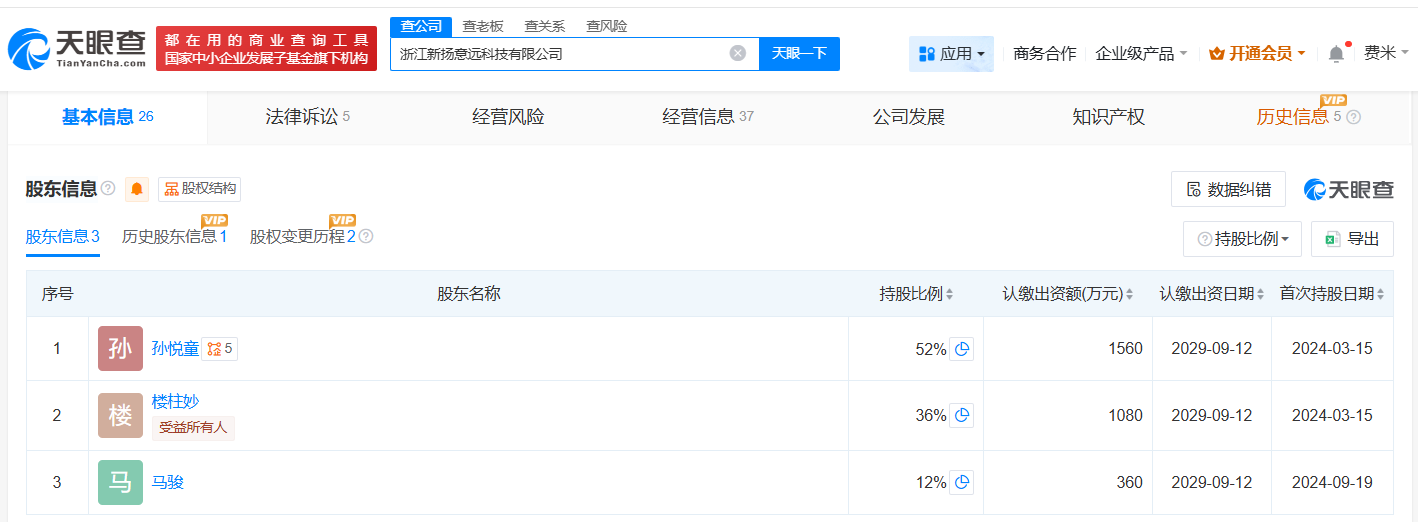
Task: Click the help icon beside 股东信息 heading
Action: [108, 189]
